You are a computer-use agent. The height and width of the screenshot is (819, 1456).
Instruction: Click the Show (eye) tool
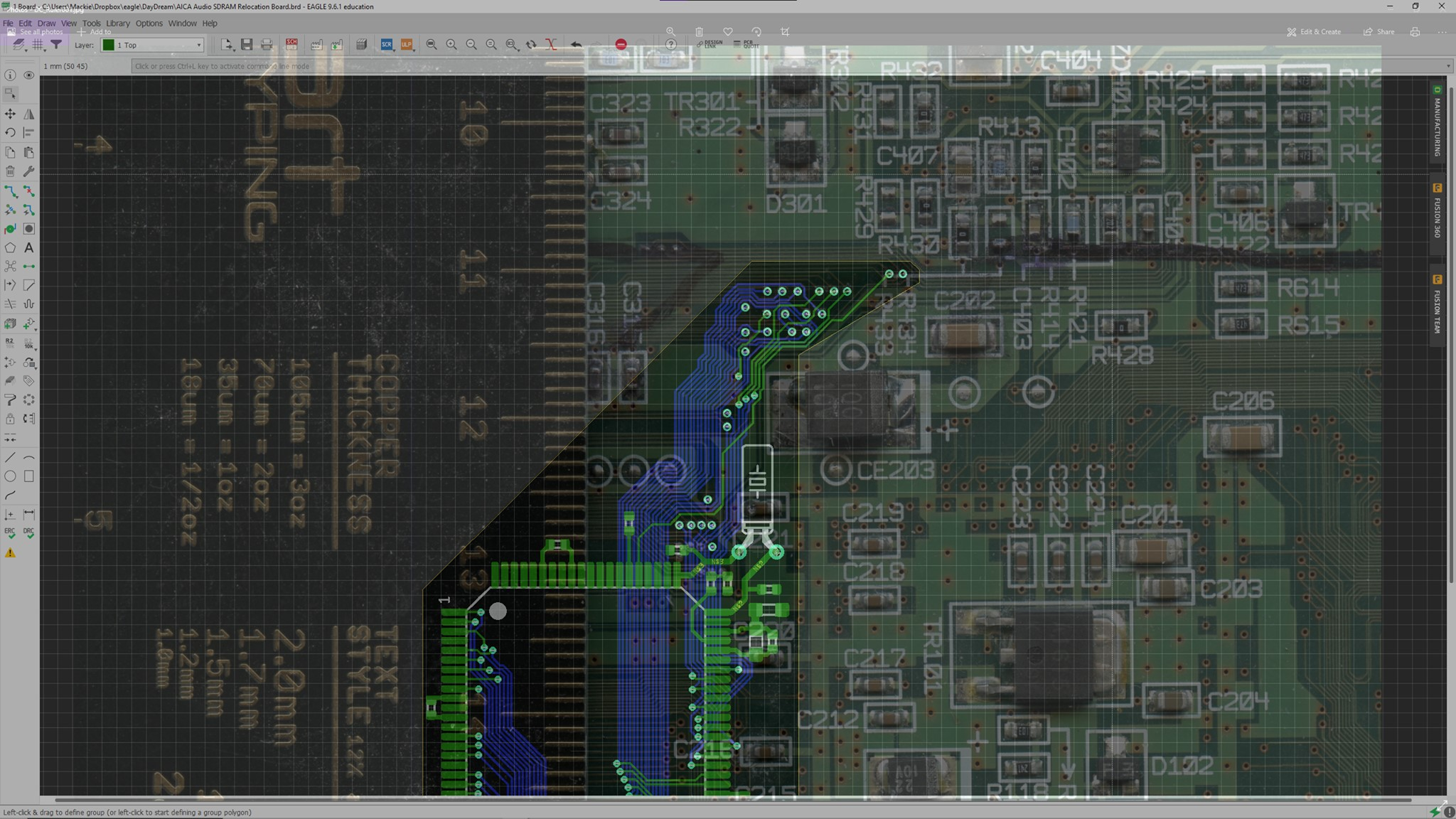(x=29, y=75)
